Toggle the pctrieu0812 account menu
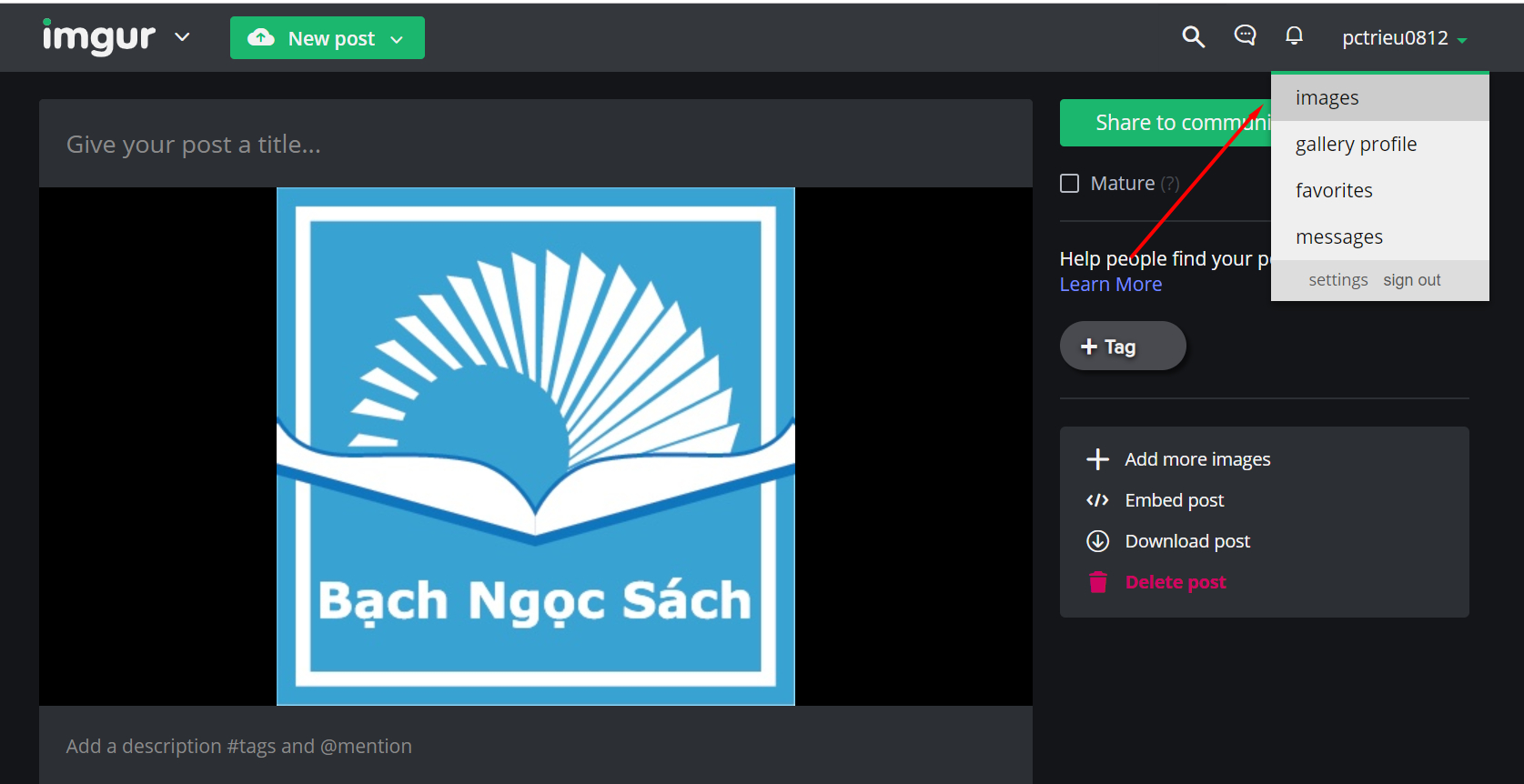The width and height of the screenshot is (1524, 784). (x=1404, y=38)
